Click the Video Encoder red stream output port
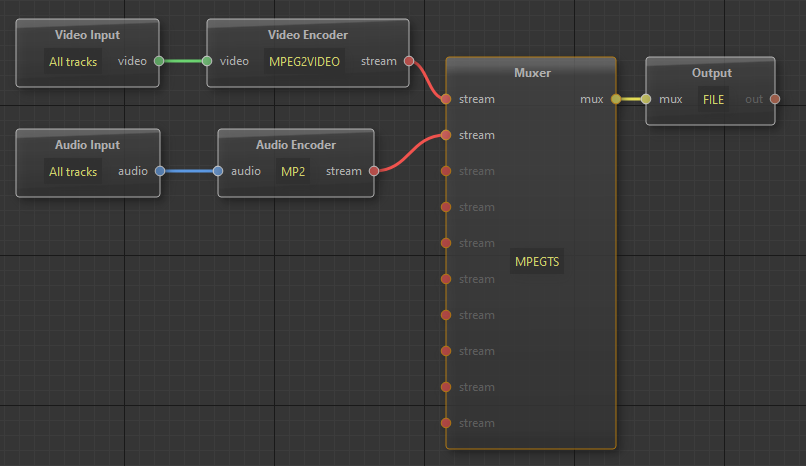The width and height of the screenshot is (806, 466). [408, 61]
